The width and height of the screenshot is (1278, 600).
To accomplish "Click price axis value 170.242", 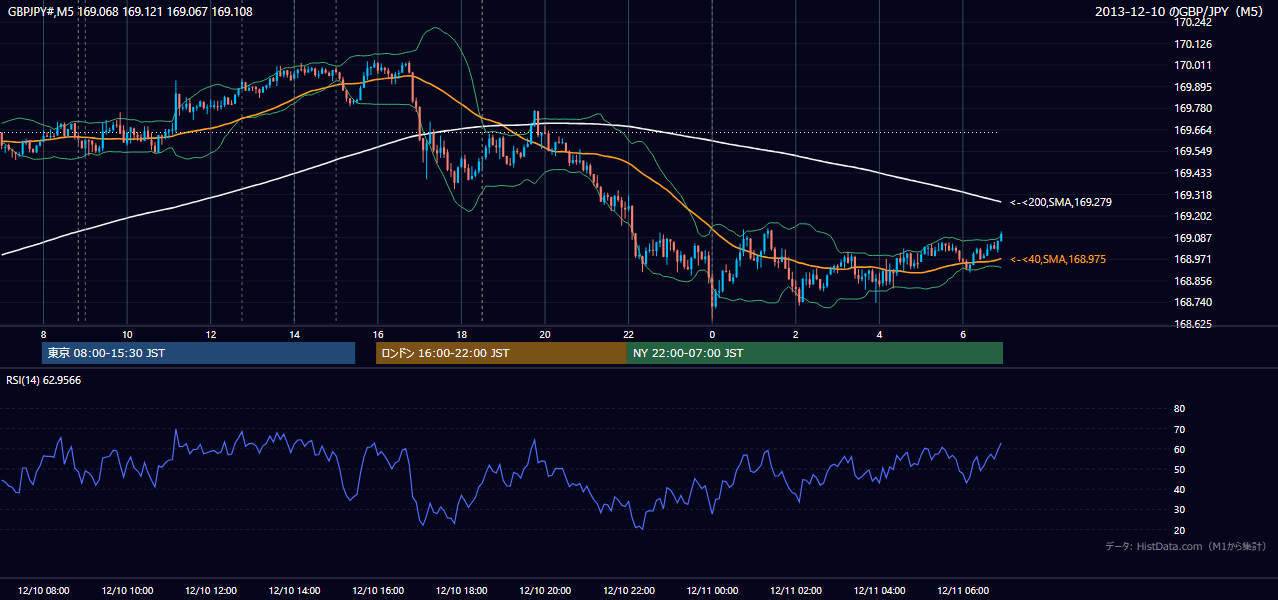I will 1192,22.
